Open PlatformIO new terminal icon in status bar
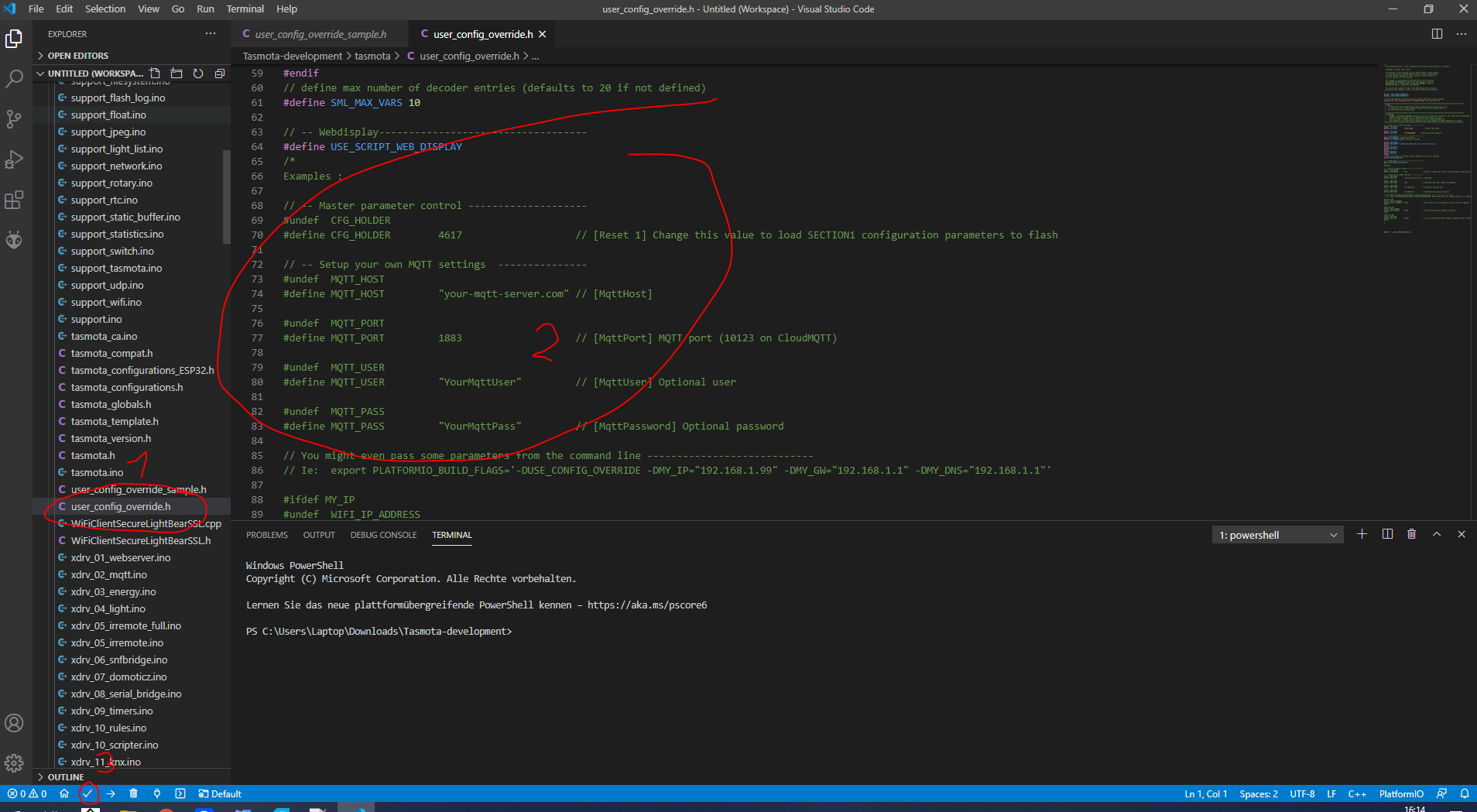 [180, 793]
